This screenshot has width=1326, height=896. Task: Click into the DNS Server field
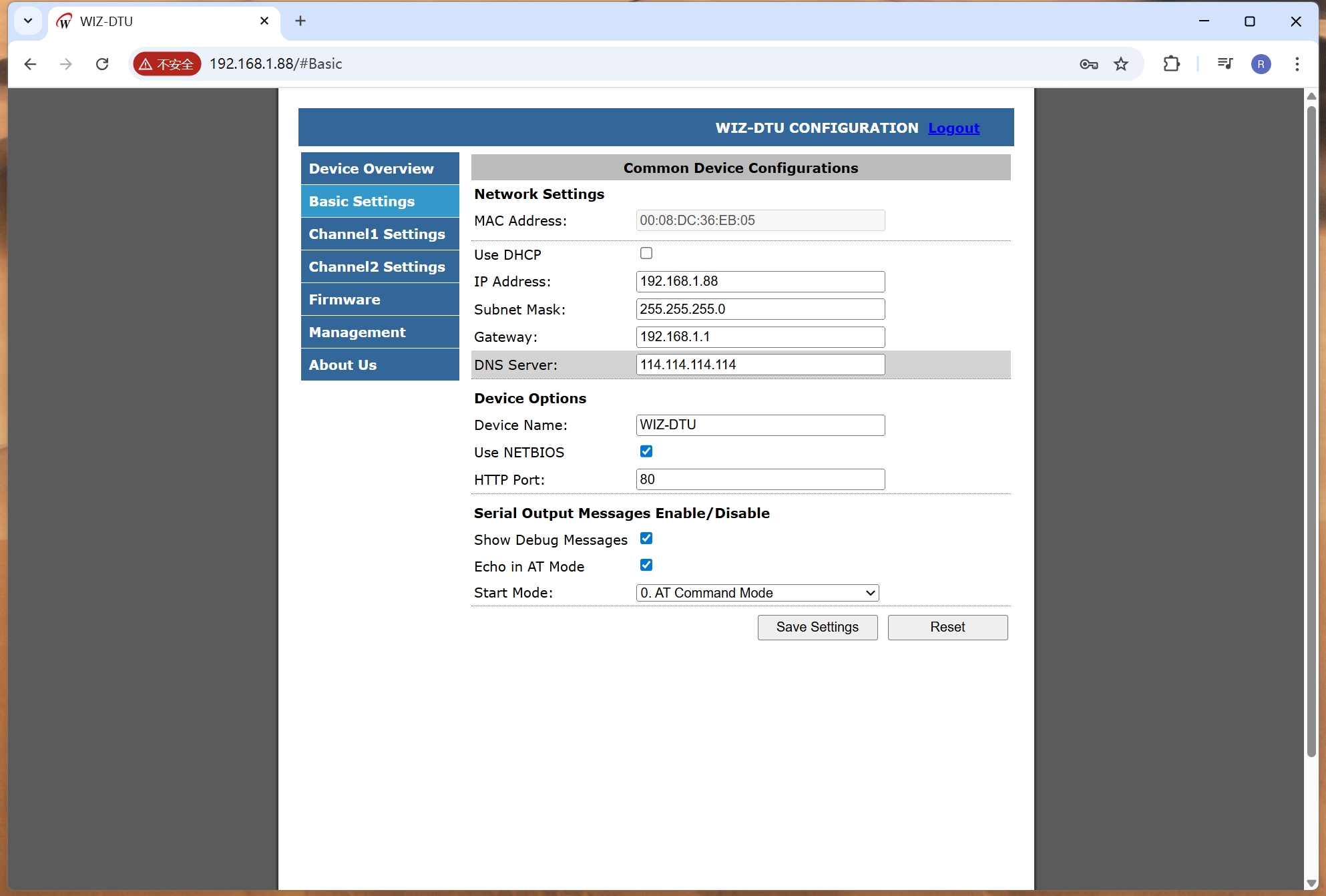tap(760, 365)
